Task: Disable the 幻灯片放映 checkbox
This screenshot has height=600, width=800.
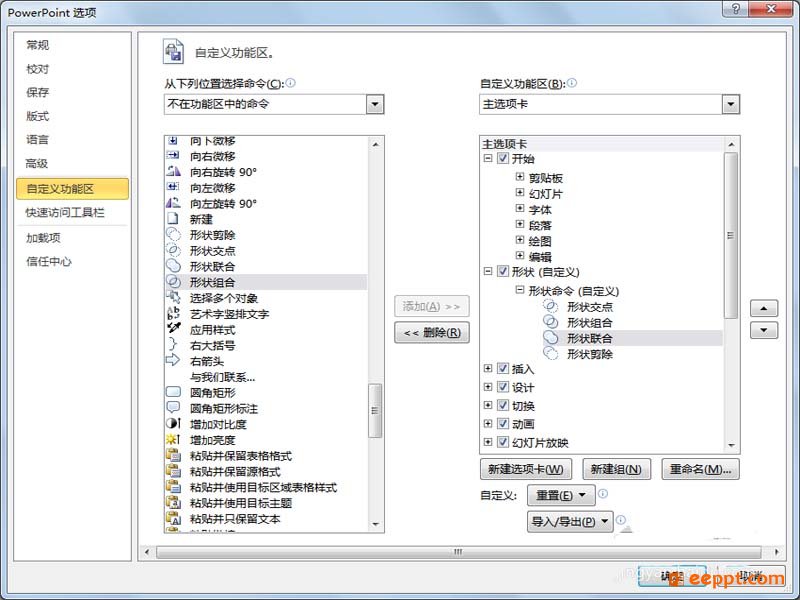Action: click(x=503, y=442)
